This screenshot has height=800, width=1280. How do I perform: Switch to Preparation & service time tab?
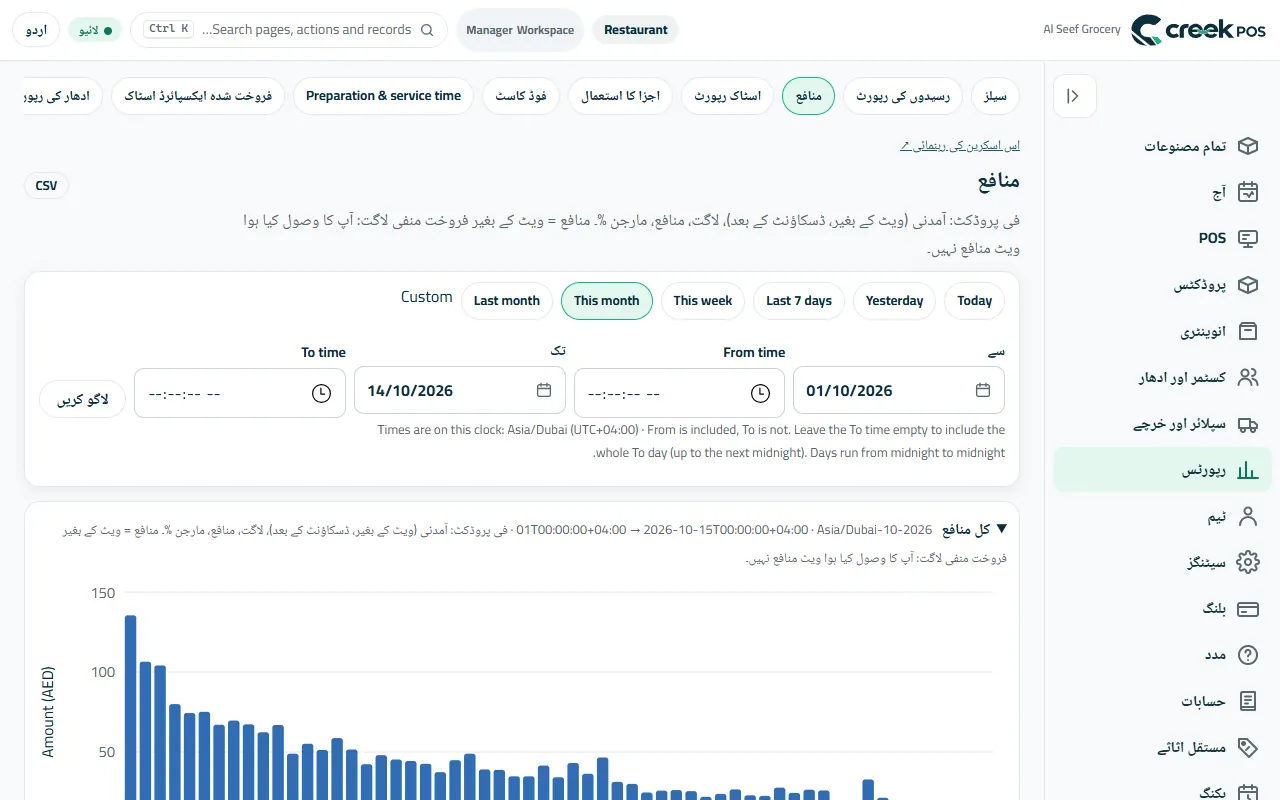click(383, 96)
